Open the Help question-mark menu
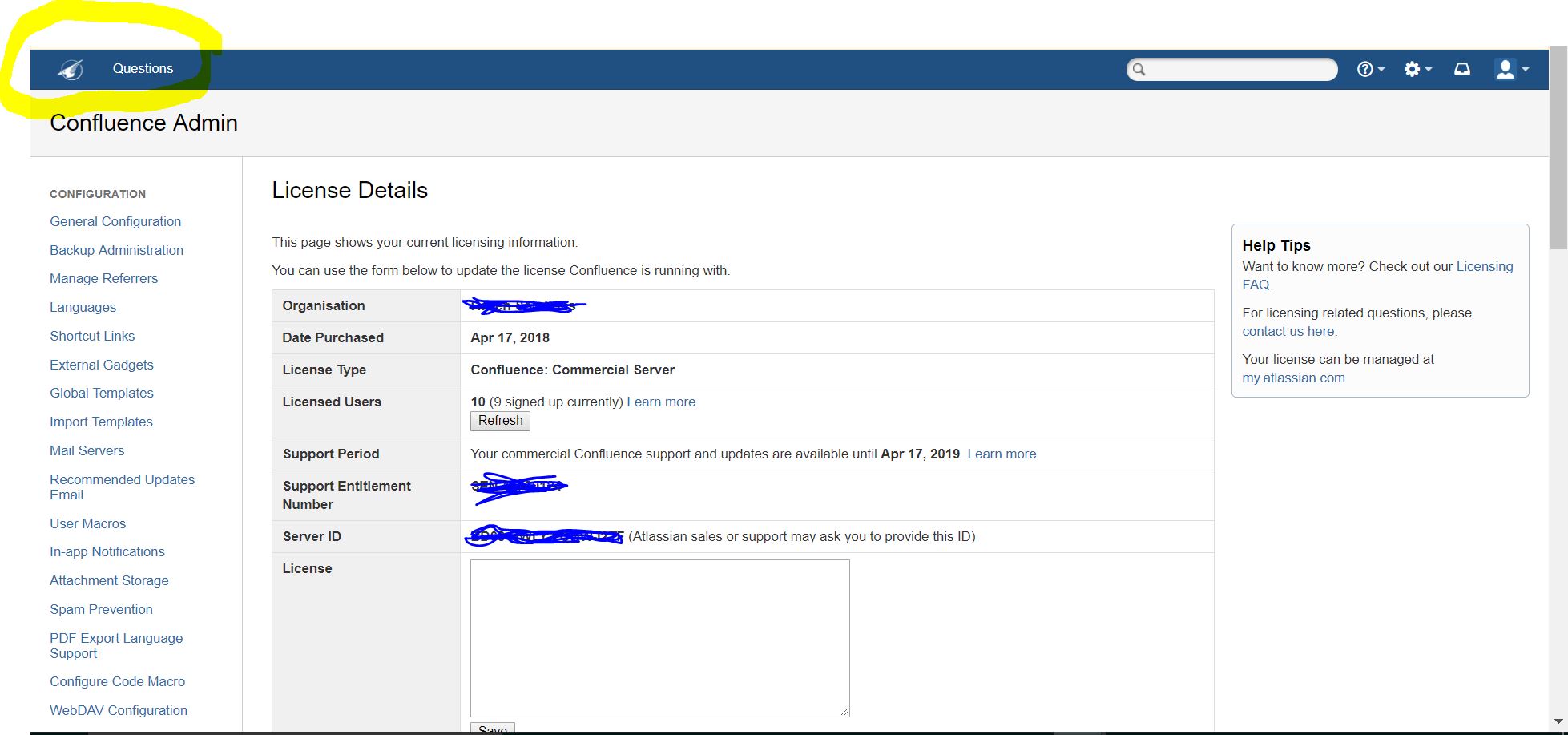The height and width of the screenshot is (735, 1568). 1370,70
